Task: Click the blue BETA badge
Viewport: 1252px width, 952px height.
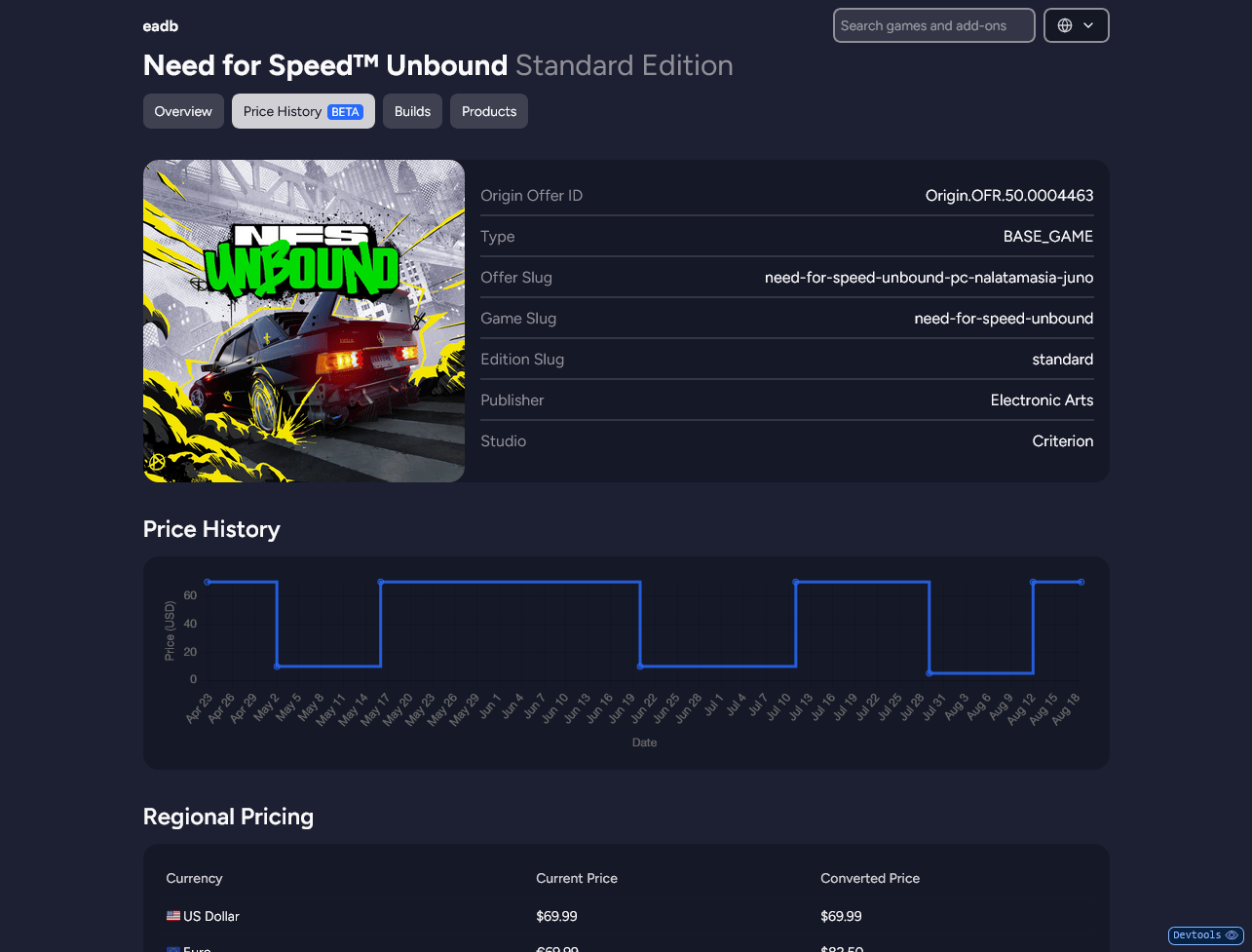Action: [x=346, y=112]
